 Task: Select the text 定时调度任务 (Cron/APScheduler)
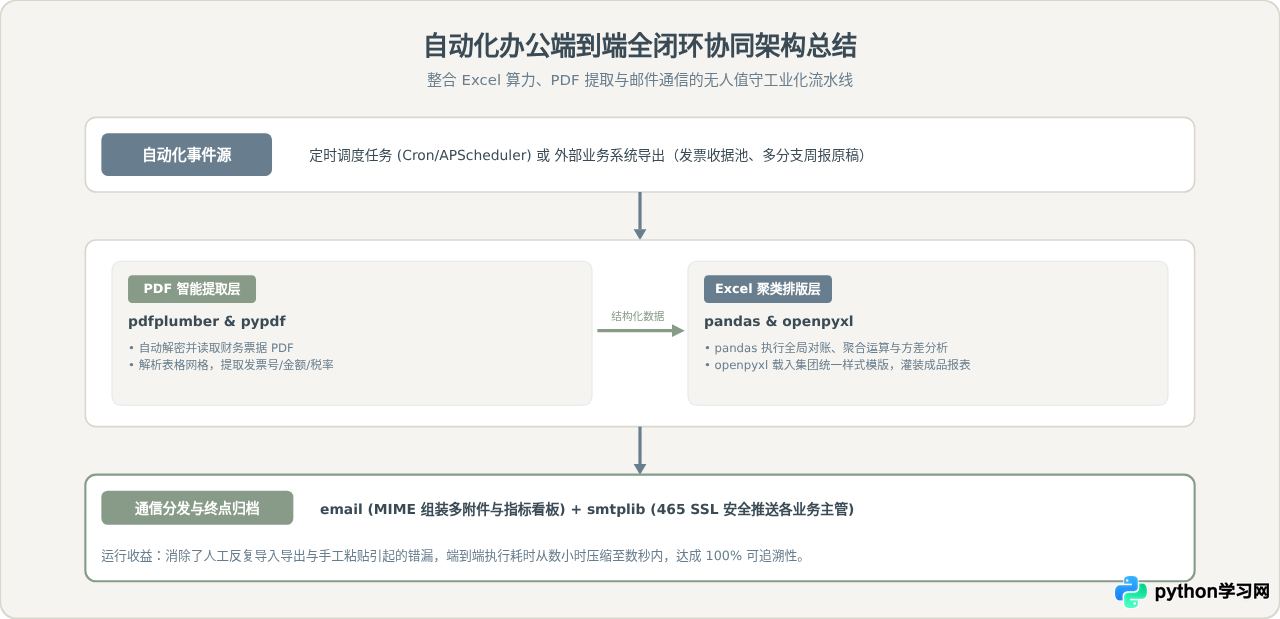420,156
